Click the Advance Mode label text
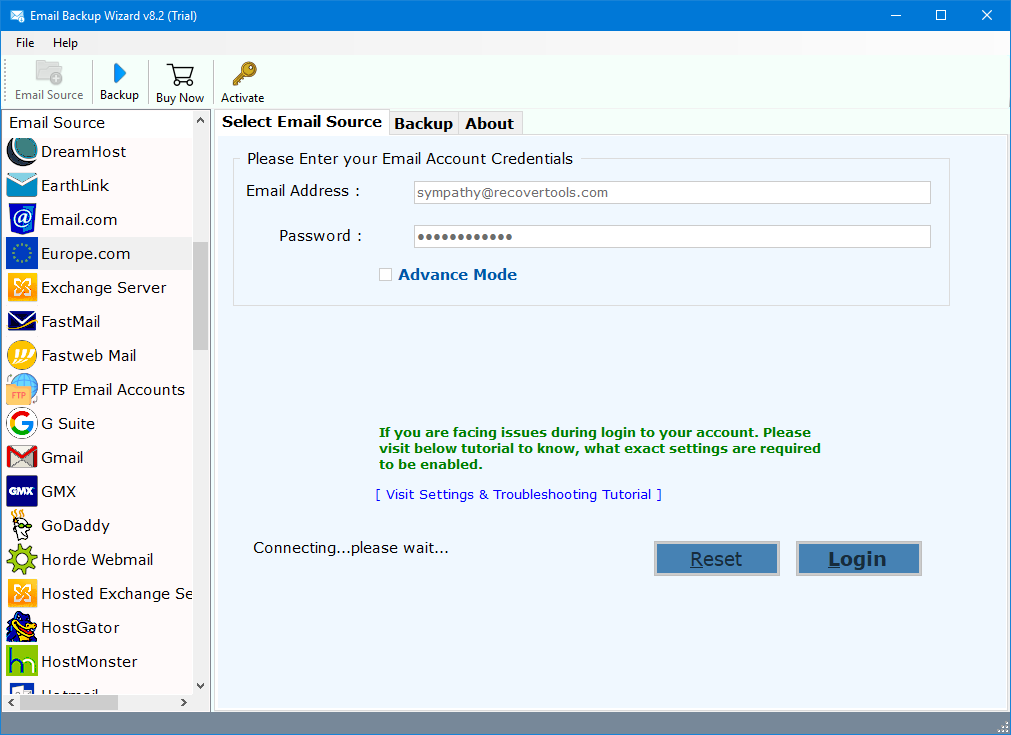Viewport: 1011px width, 735px height. pos(458,275)
